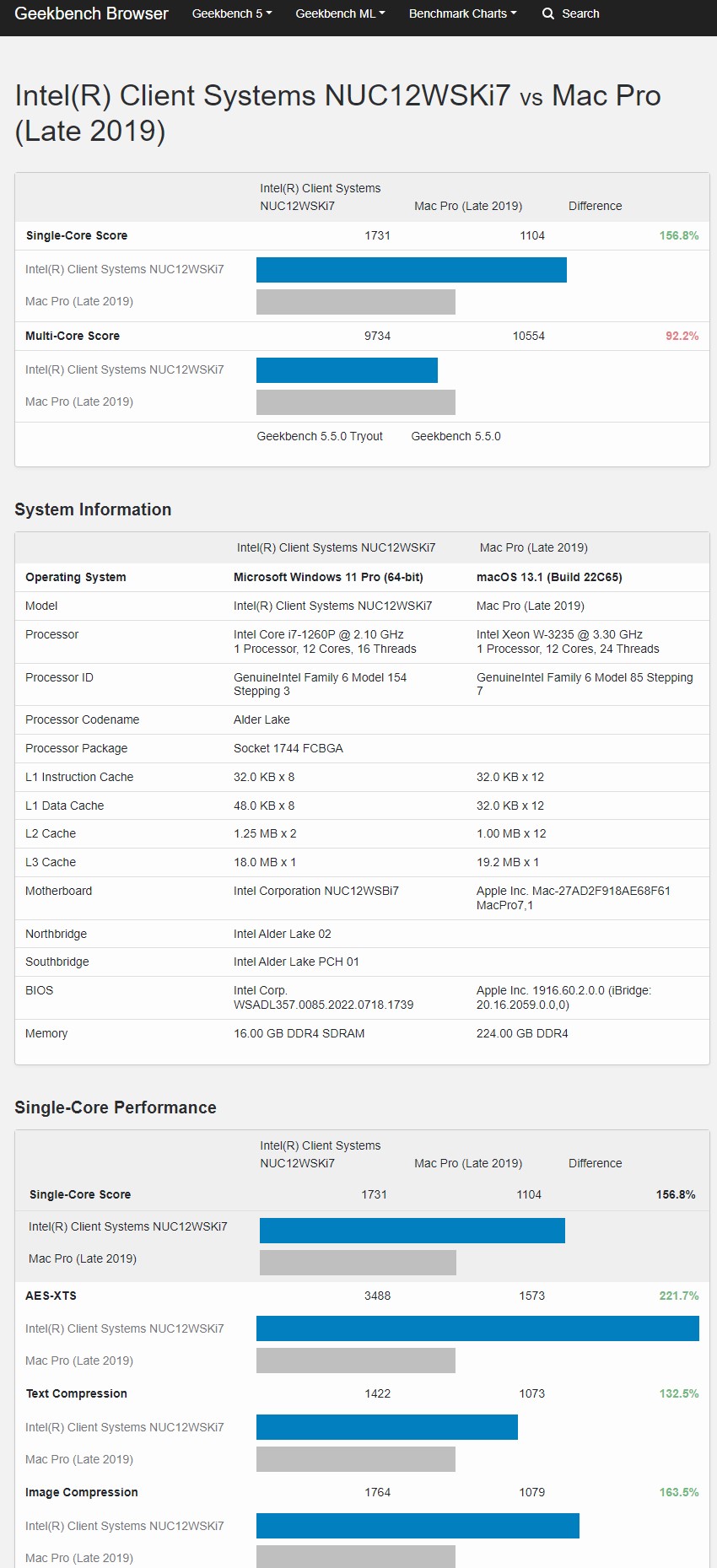The width and height of the screenshot is (717, 1568).
Task: Click the blue Image Compression bar
Action: tap(418, 1526)
